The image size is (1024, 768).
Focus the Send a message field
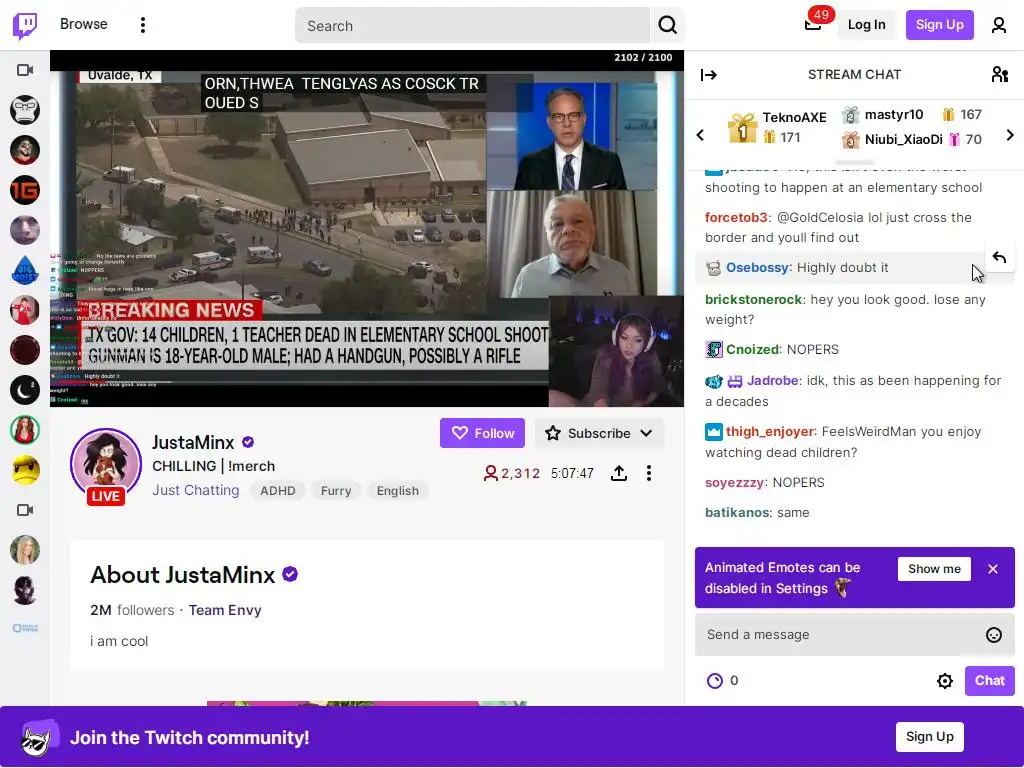(x=842, y=635)
